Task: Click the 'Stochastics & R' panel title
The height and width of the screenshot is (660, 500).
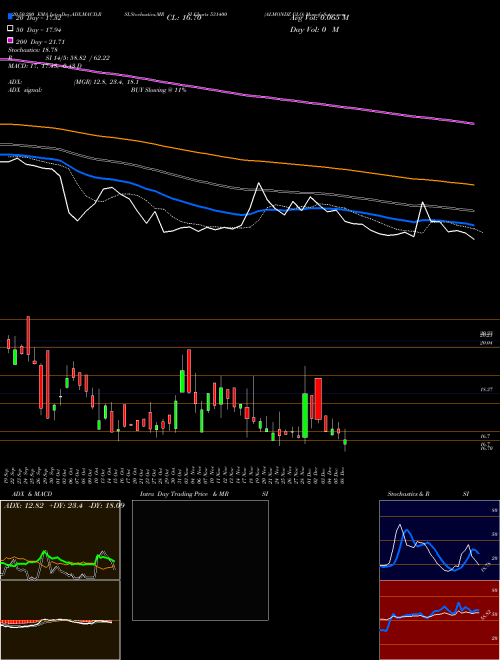Action: tap(408, 494)
